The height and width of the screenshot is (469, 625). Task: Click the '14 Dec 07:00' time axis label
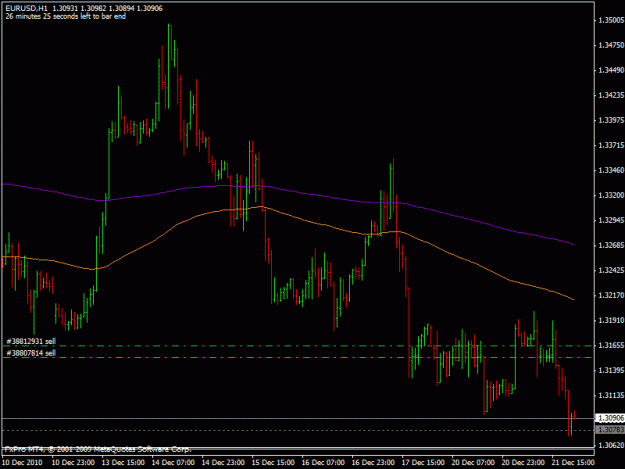pos(173,463)
